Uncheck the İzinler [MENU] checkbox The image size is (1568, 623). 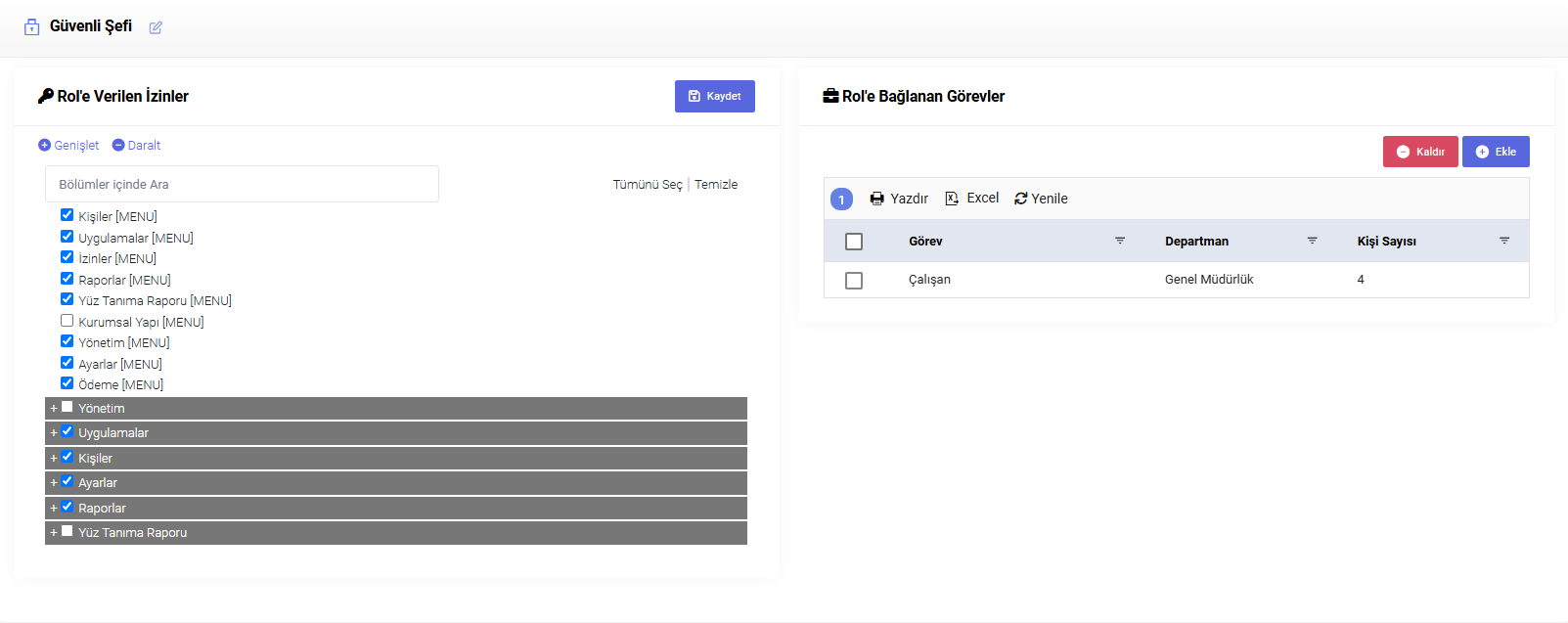tap(67, 257)
